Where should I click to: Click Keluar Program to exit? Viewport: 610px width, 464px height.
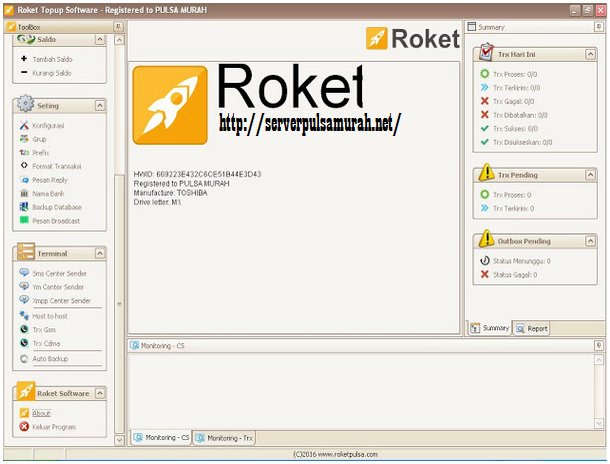click(x=54, y=427)
